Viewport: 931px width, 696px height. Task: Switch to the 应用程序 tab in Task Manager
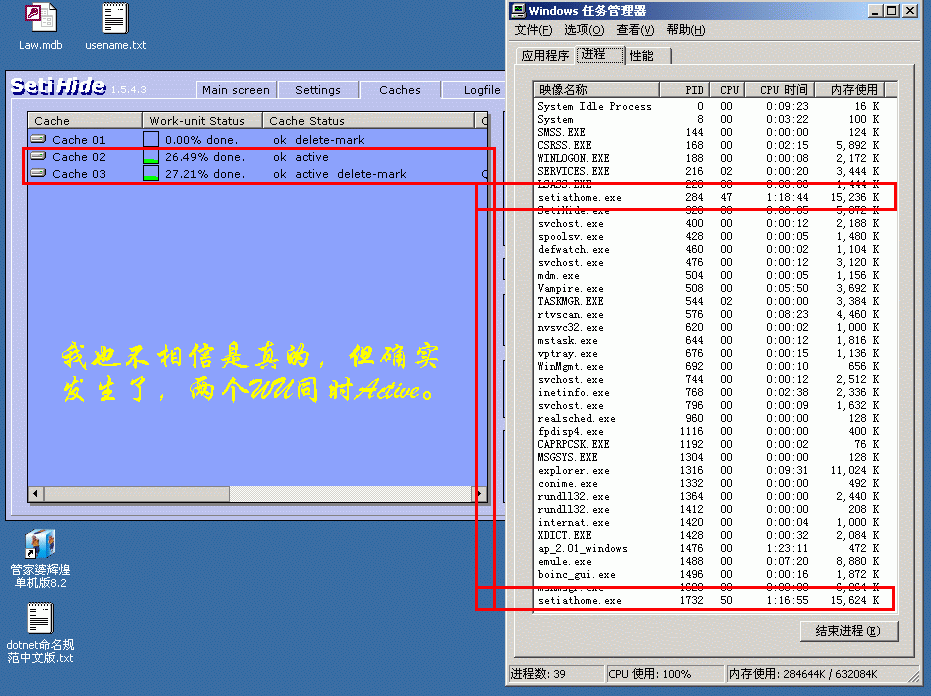point(545,56)
